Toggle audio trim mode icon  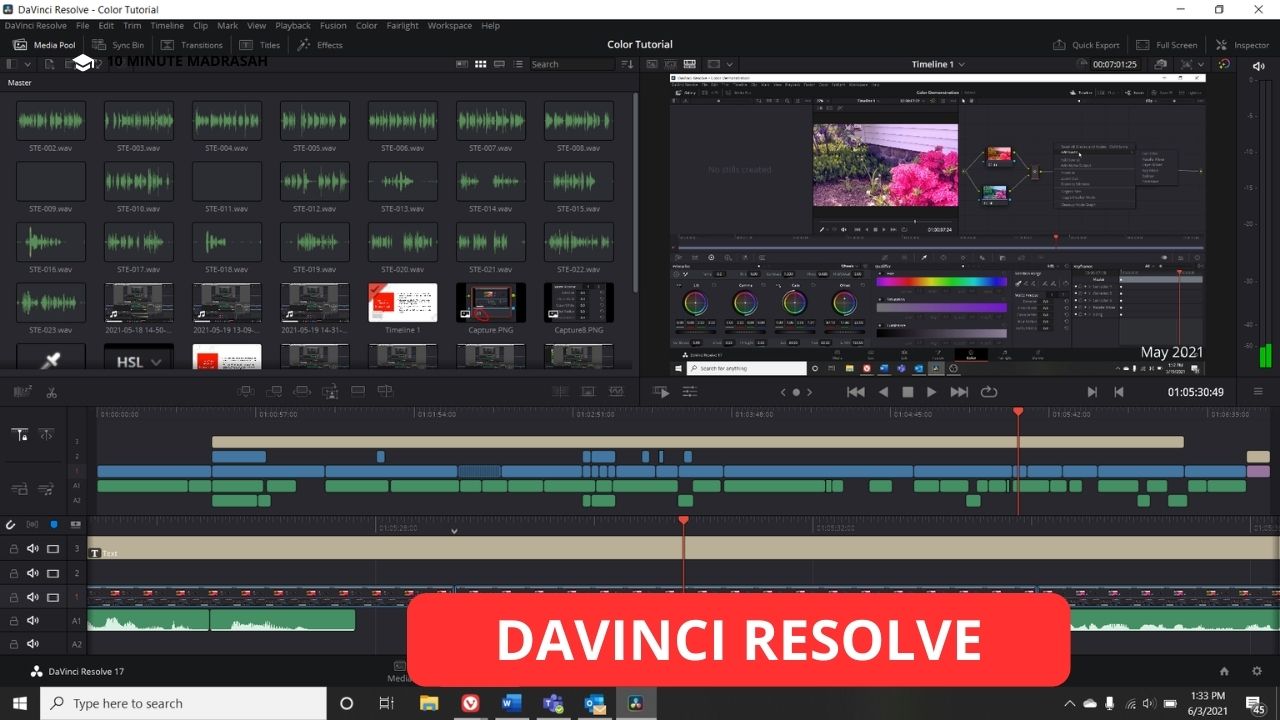coord(33,524)
